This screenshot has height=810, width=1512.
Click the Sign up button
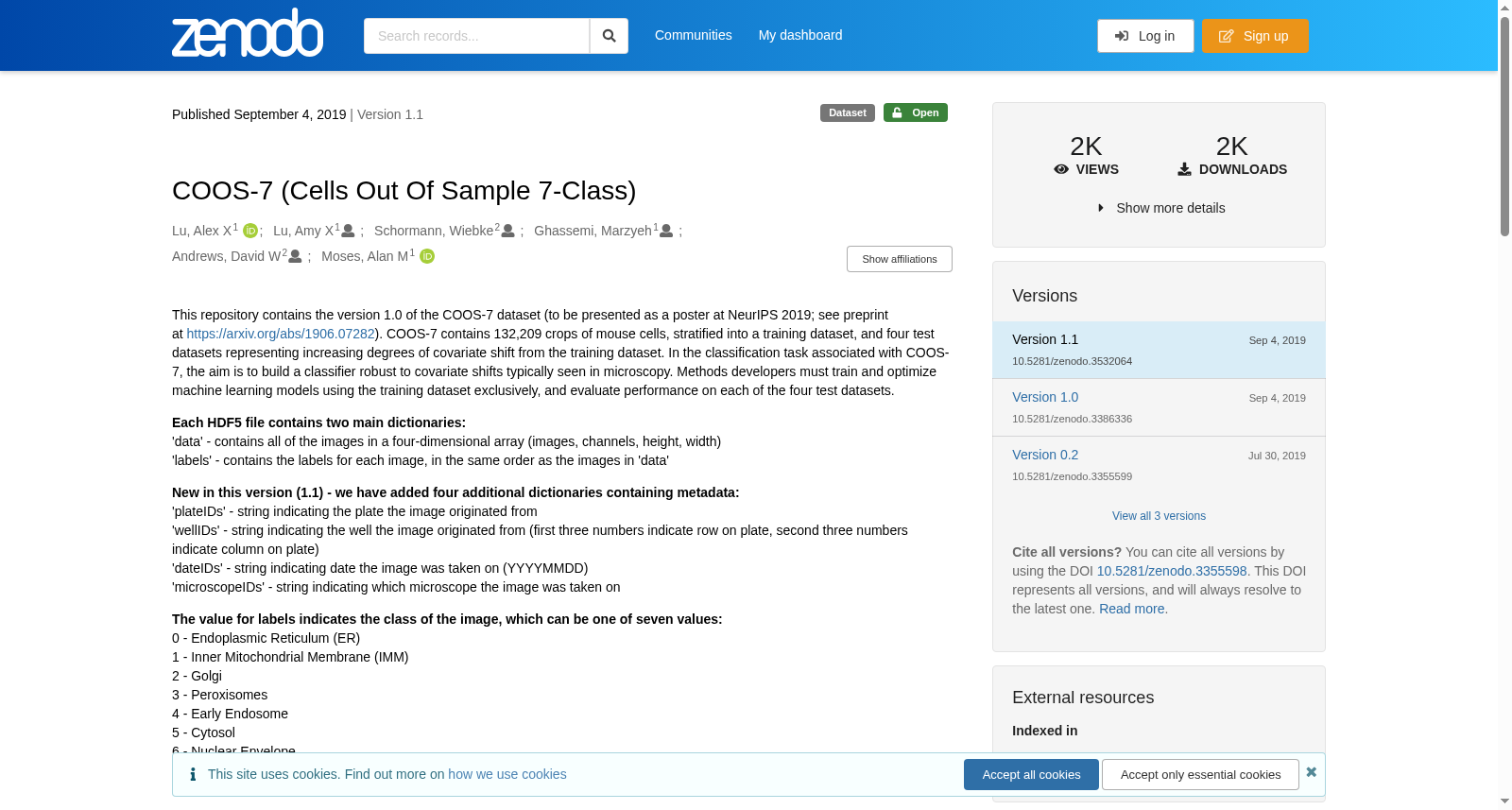pyautogui.click(x=1255, y=36)
